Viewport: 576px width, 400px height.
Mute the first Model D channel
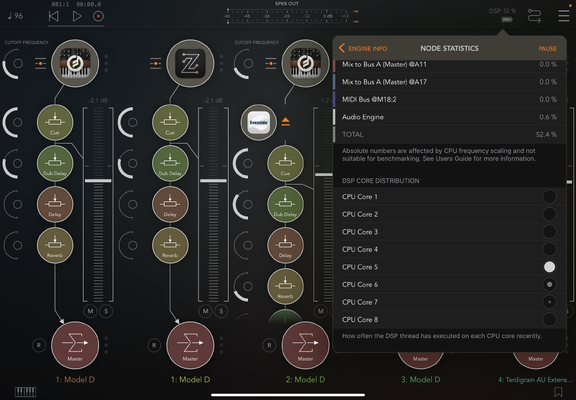(x=90, y=311)
